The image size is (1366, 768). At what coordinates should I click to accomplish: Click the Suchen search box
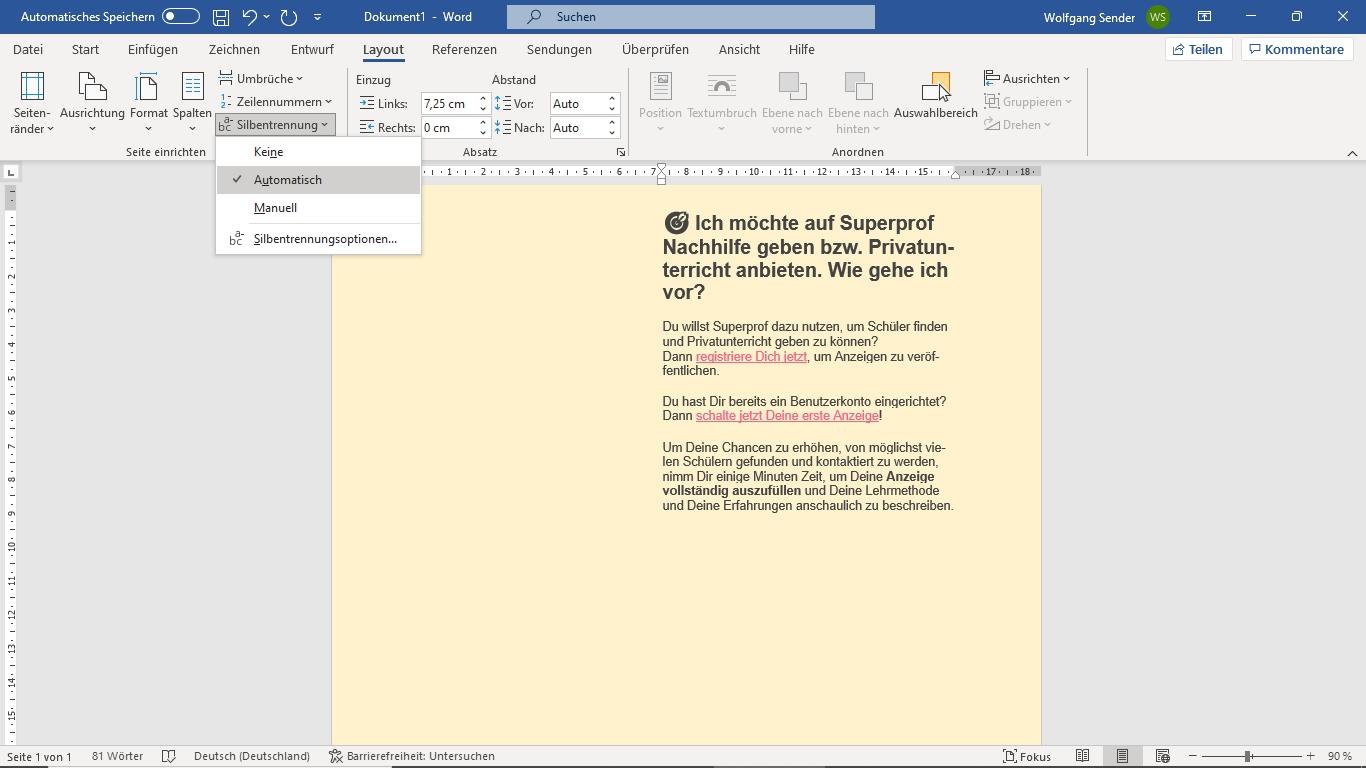(x=691, y=17)
